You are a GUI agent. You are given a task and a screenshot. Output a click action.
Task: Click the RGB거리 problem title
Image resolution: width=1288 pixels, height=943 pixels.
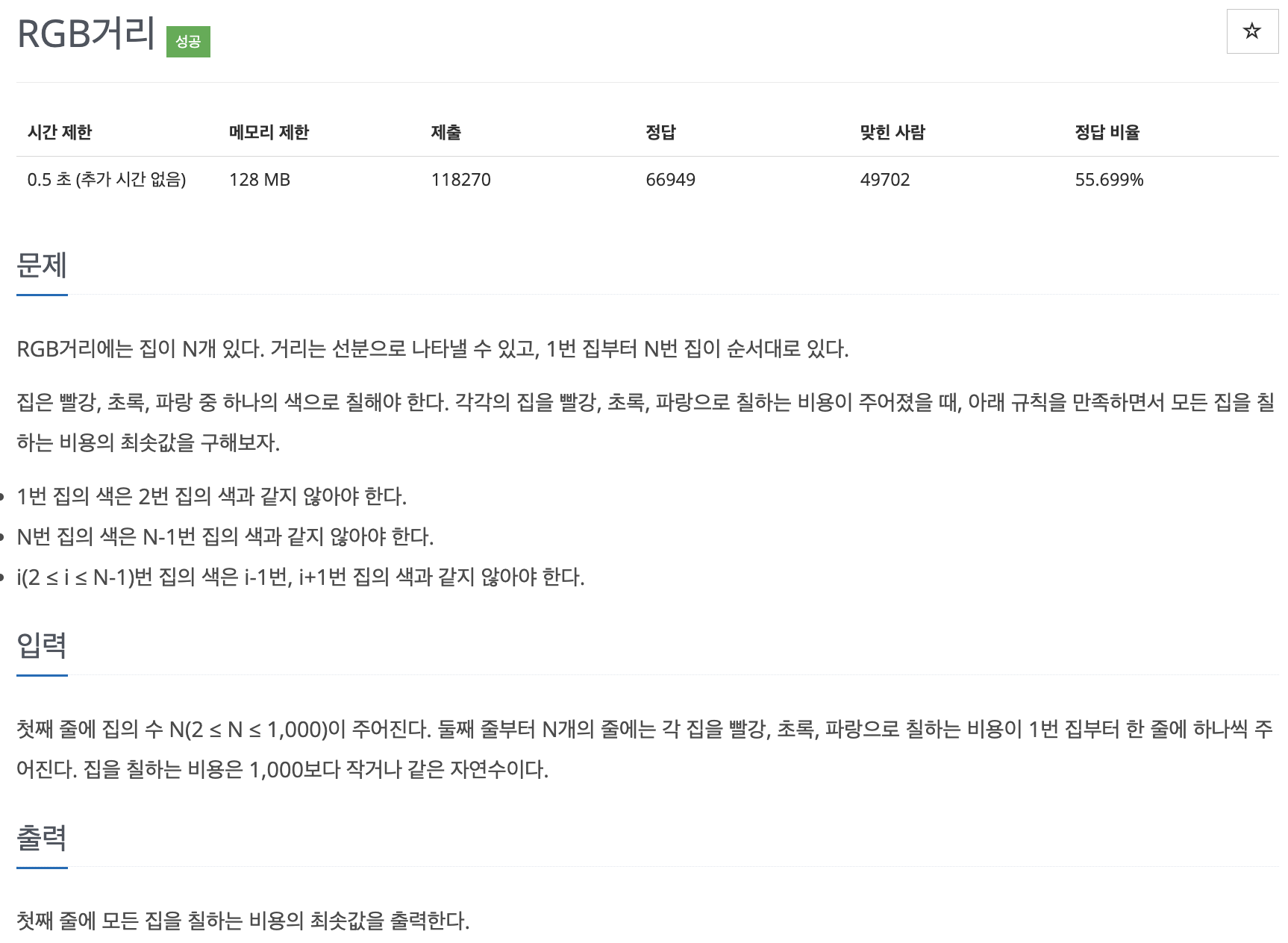[86, 34]
